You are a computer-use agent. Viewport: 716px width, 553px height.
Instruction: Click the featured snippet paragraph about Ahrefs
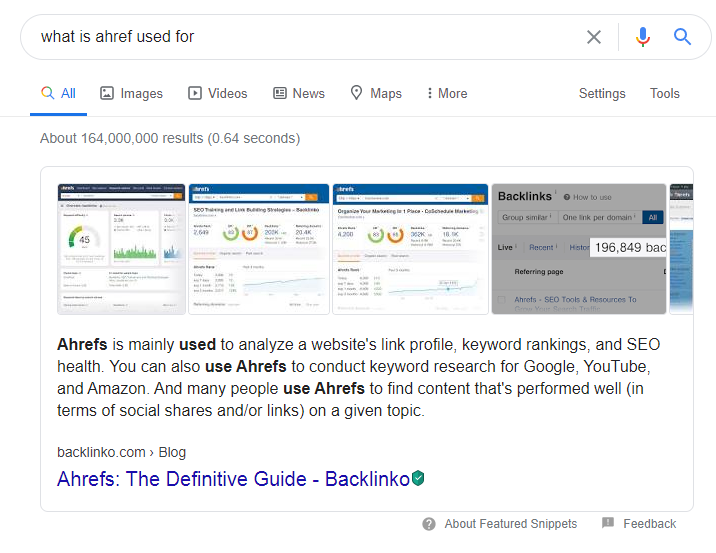[358, 378]
